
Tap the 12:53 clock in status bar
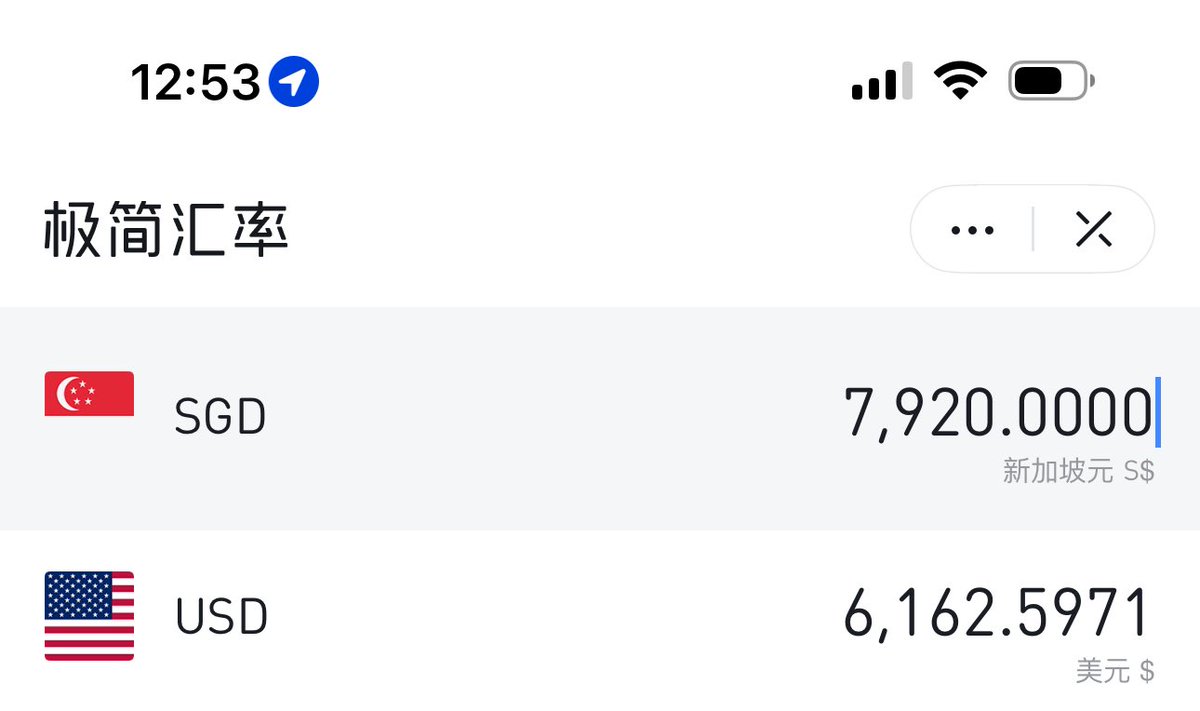195,81
